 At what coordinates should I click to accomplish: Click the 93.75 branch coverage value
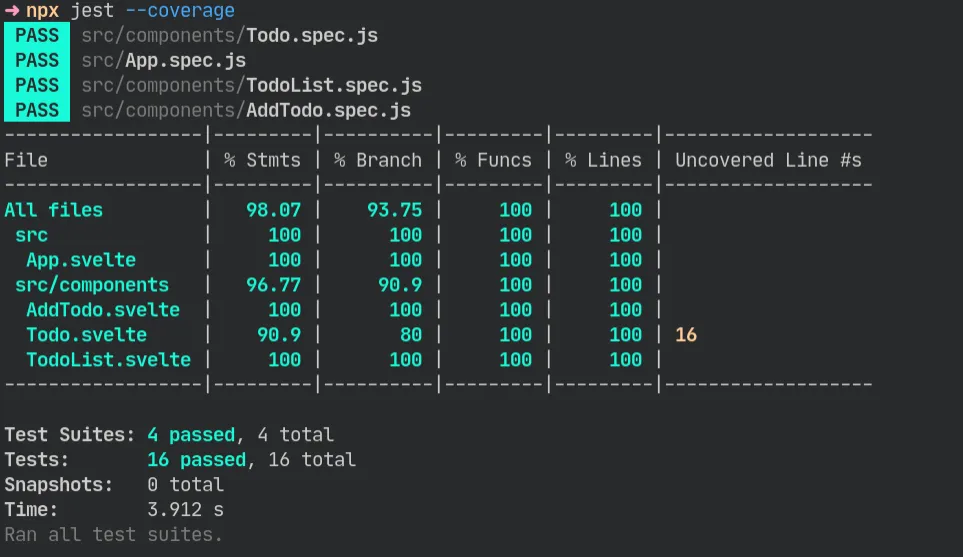pyautogui.click(x=394, y=210)
